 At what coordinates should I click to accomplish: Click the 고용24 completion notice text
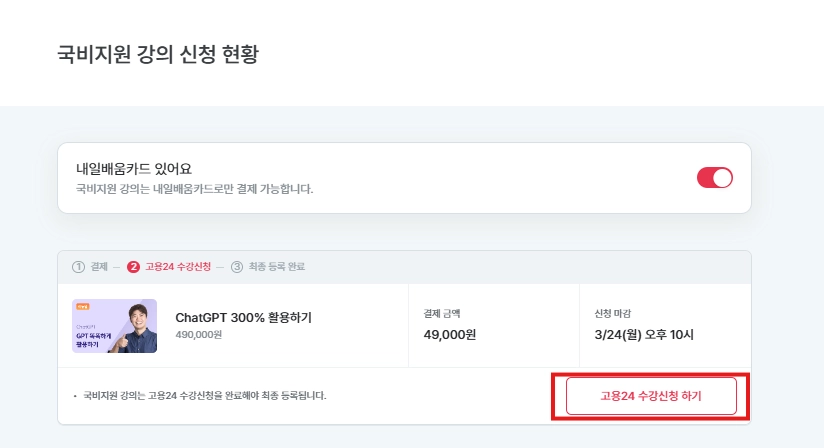(x=205, y=396)
